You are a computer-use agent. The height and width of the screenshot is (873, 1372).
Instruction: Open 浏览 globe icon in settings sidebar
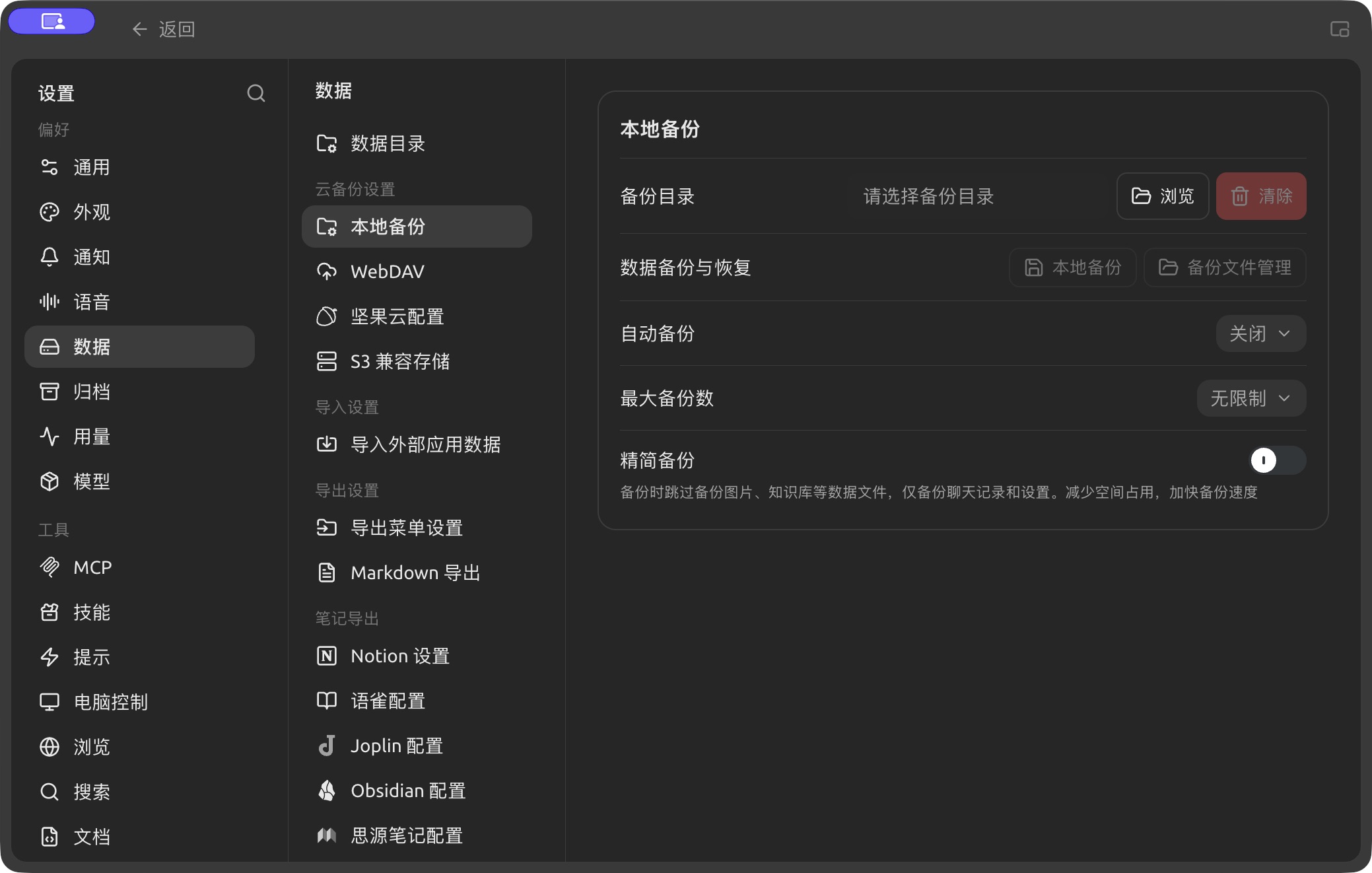[x=50, y=747]
